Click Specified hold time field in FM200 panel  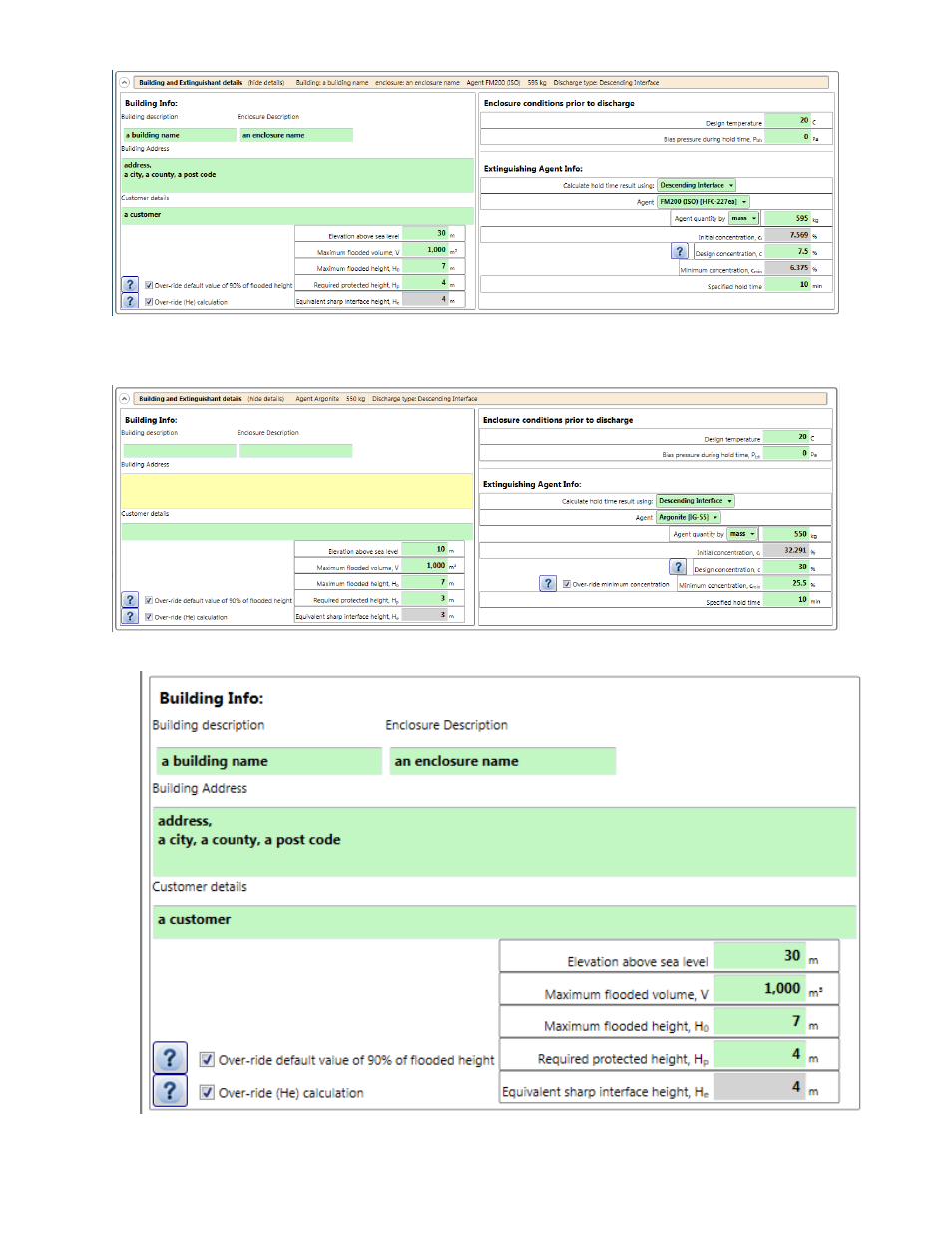pyautogui.click(x=788, y=285)
